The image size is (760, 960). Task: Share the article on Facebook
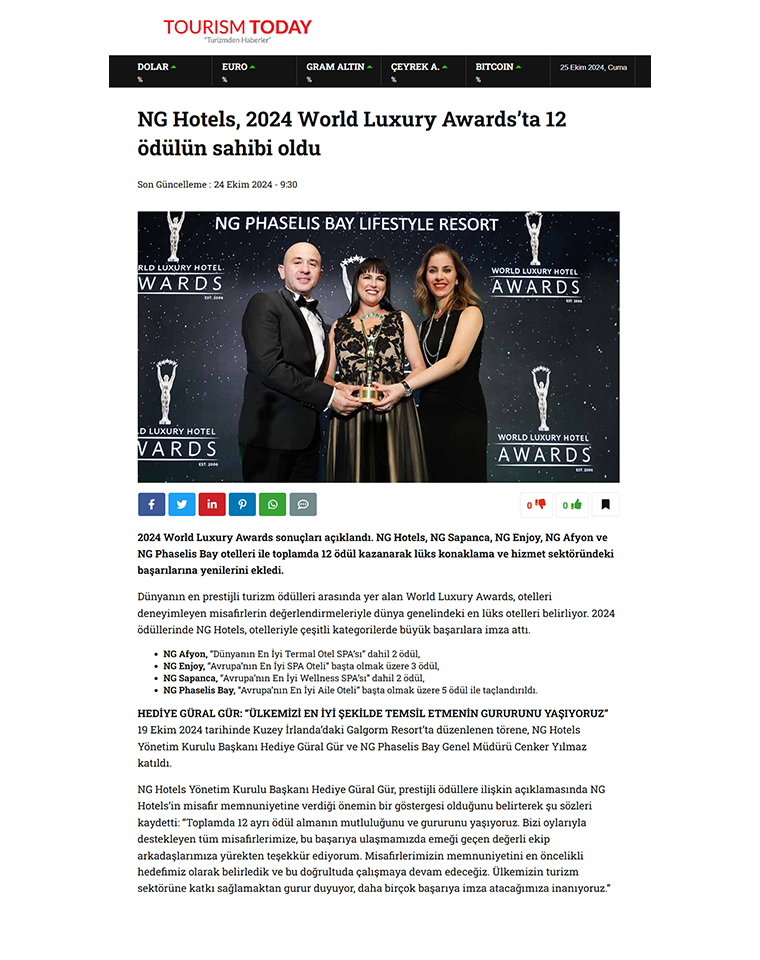tap(152, 504)
